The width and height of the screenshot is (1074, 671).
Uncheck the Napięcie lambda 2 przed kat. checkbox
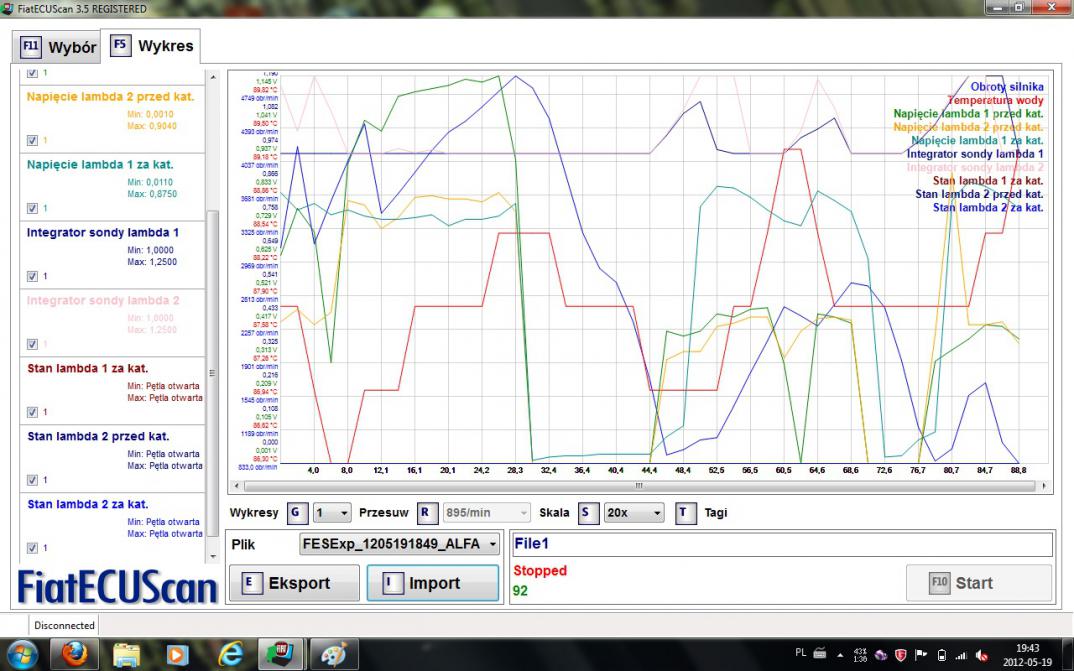tap(31, 140)
